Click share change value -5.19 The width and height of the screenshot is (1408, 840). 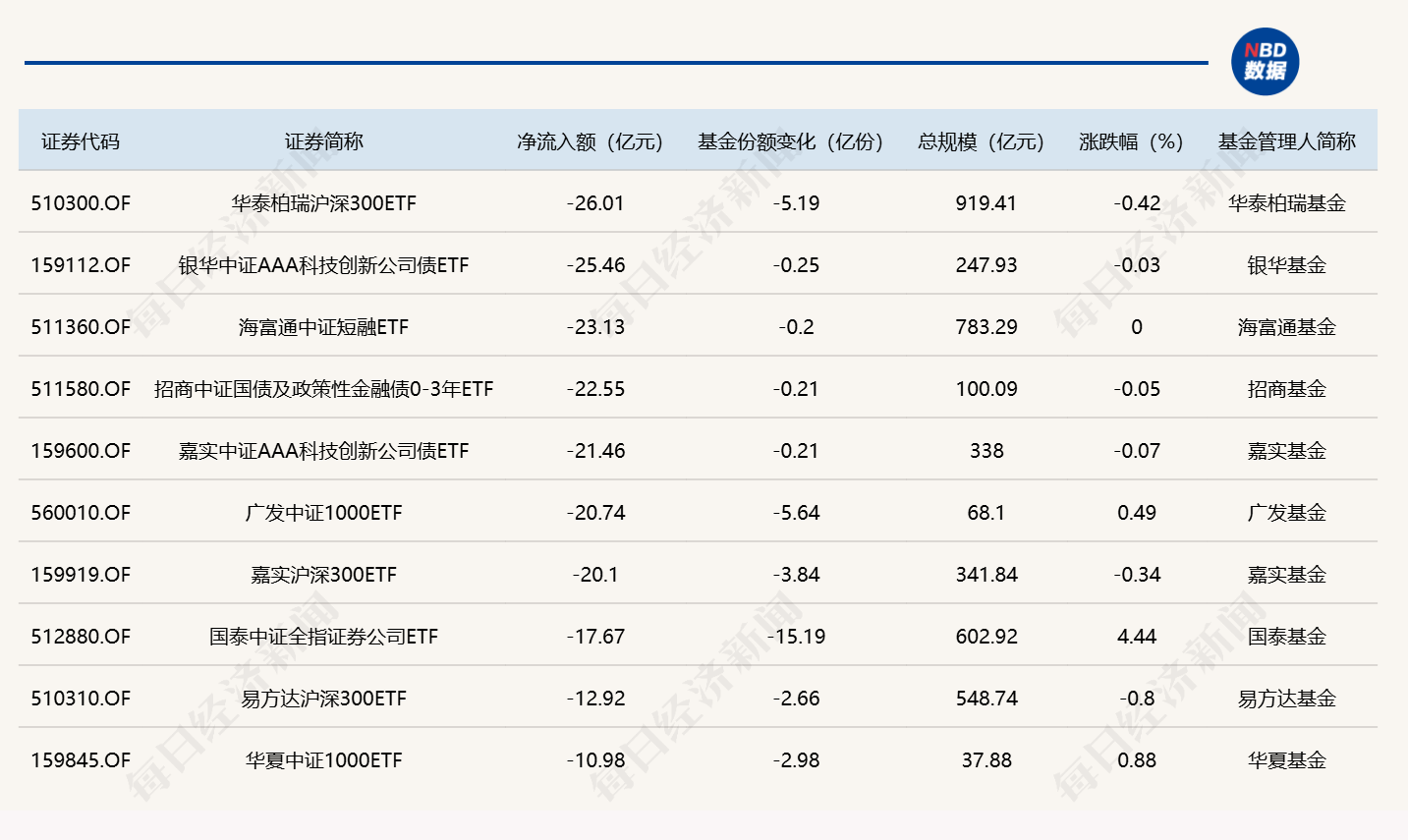coord(796,203)
